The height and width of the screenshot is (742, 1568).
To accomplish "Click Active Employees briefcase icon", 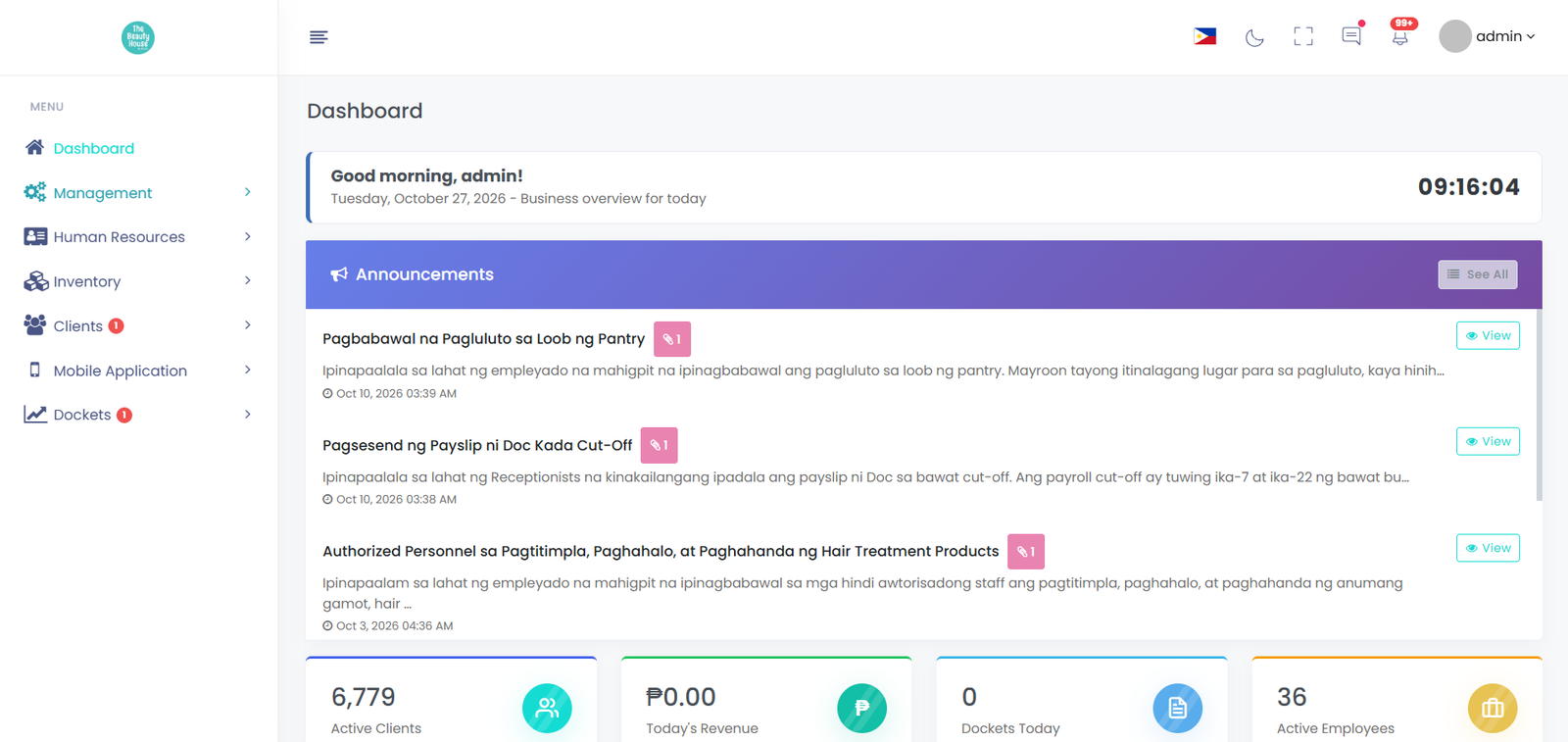I will tap(1493, 708).
